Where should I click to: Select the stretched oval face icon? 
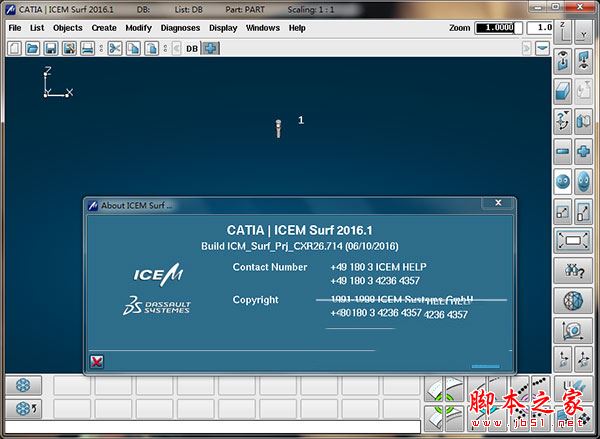(583, 181)
